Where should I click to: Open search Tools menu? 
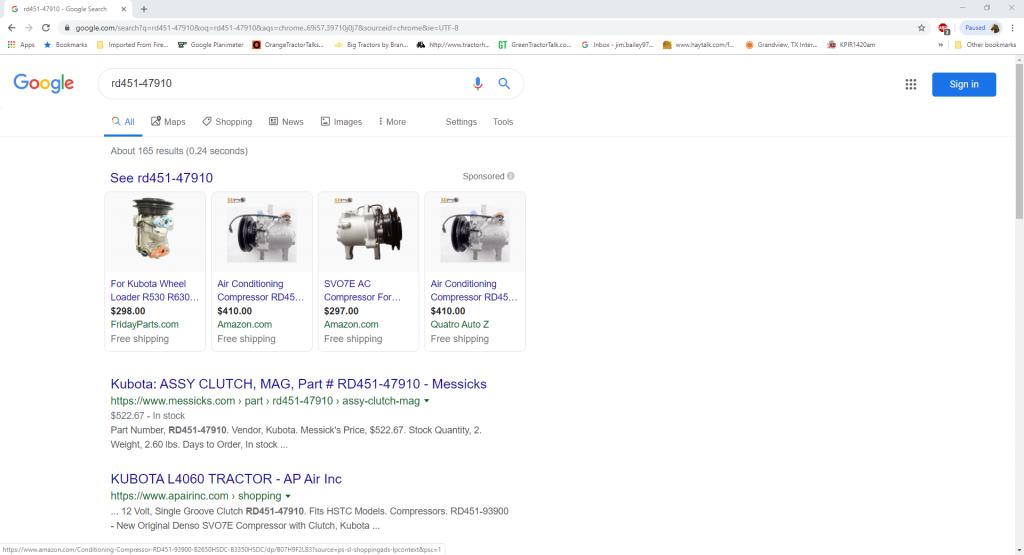point(503,122)
